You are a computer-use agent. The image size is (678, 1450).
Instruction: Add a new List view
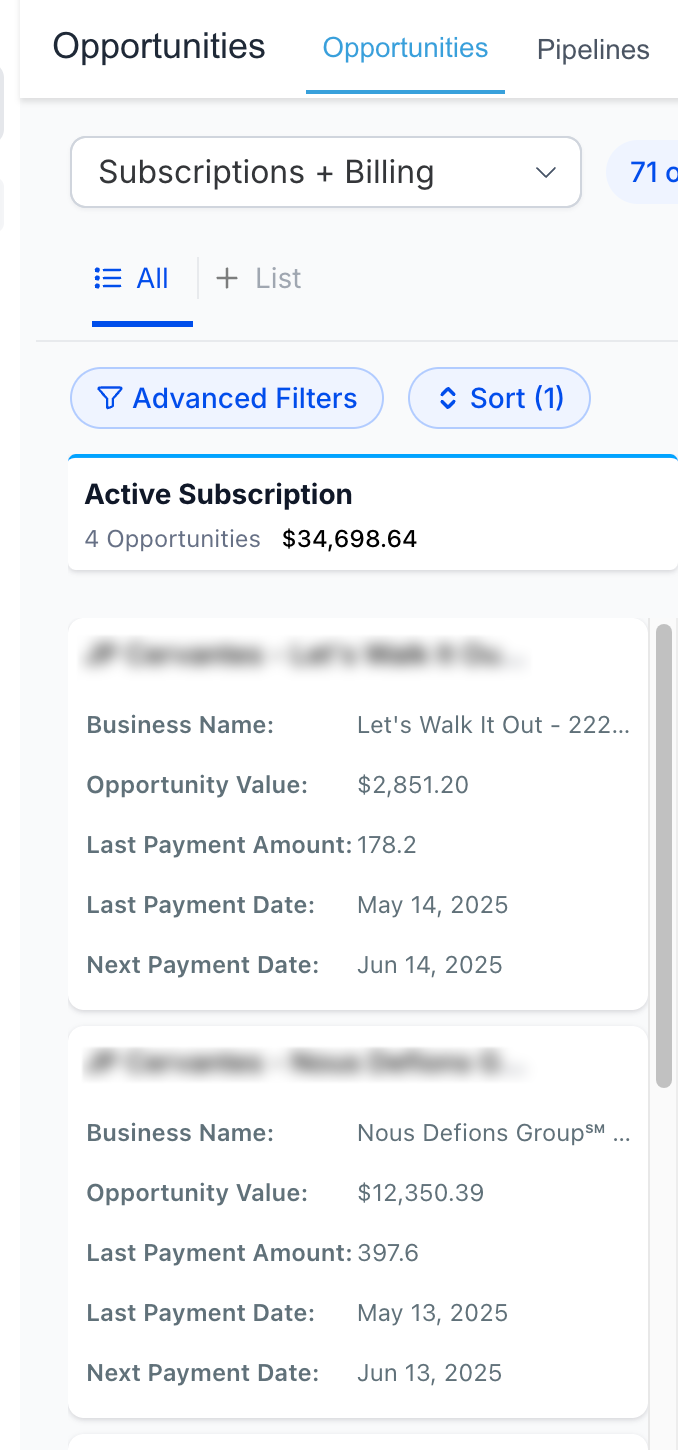[259, 278]
